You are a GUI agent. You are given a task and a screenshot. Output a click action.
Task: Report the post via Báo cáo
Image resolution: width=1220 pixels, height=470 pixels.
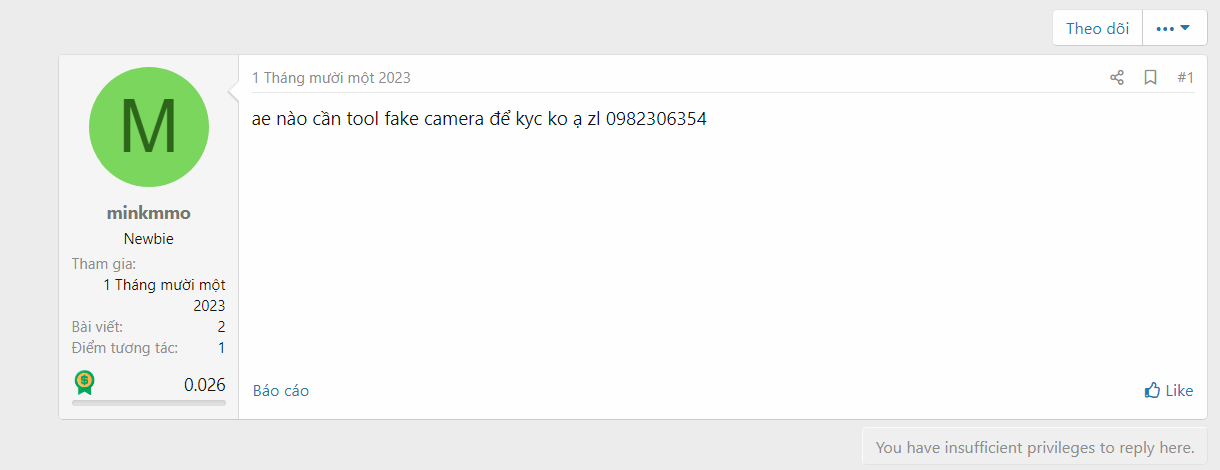(281, 391)
